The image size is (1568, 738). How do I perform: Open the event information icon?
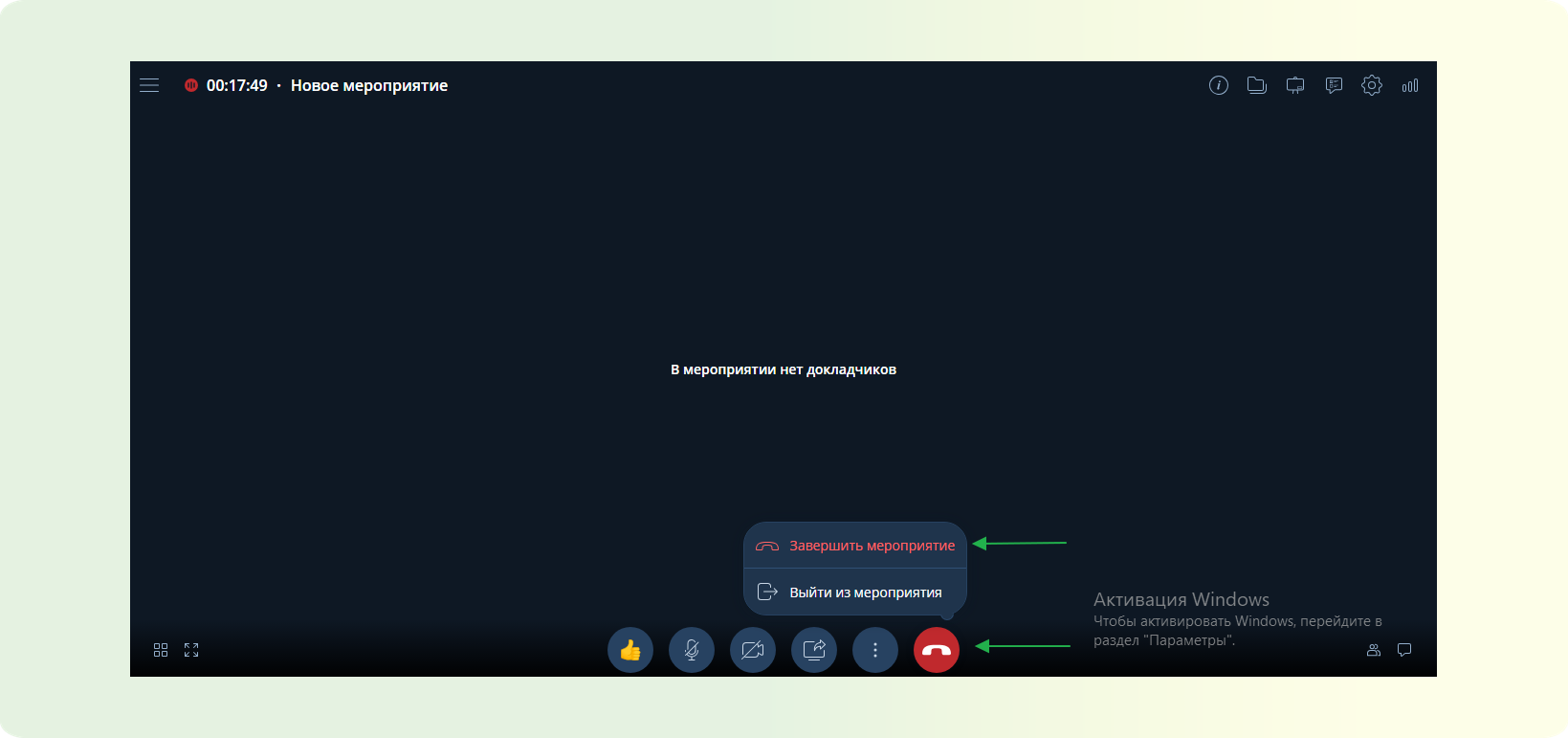click(x=1218, y=85)
